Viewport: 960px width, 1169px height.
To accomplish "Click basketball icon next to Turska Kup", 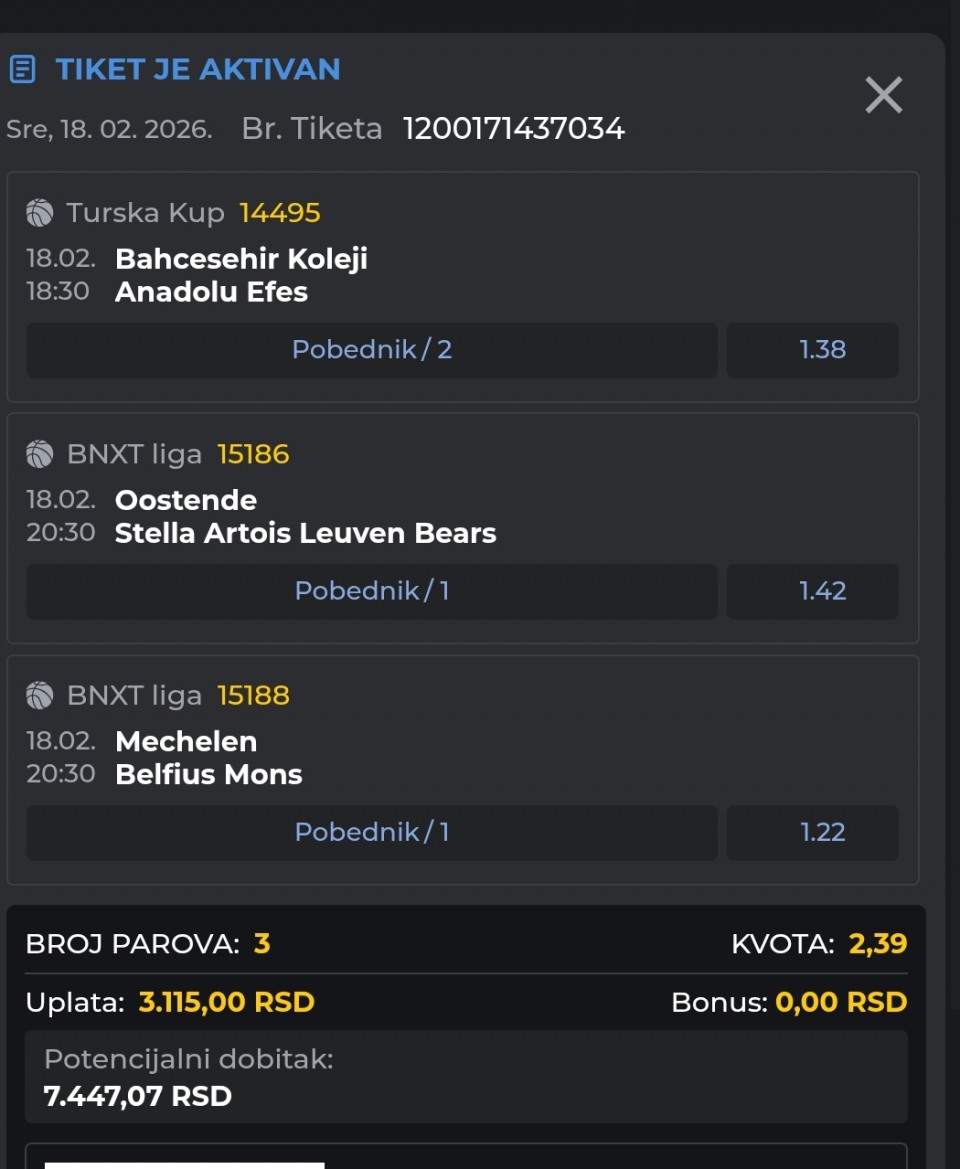I will (x=40, y=213).
